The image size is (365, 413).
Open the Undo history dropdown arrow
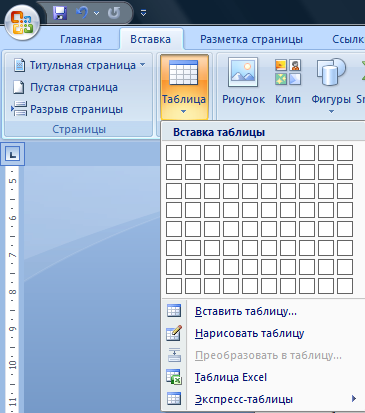97,13
